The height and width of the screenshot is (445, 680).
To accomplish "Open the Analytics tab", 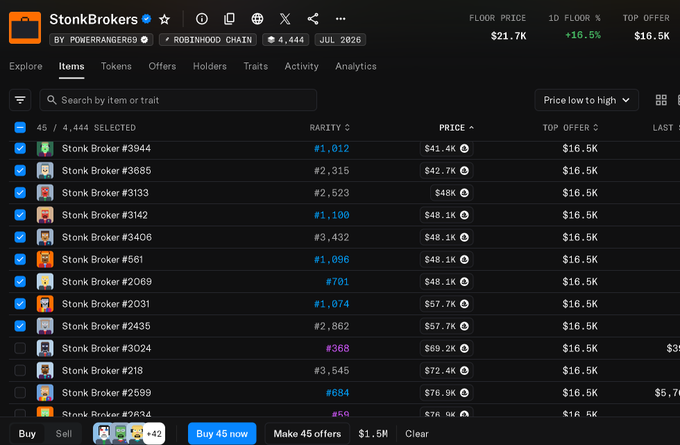I will click(356, 66).
